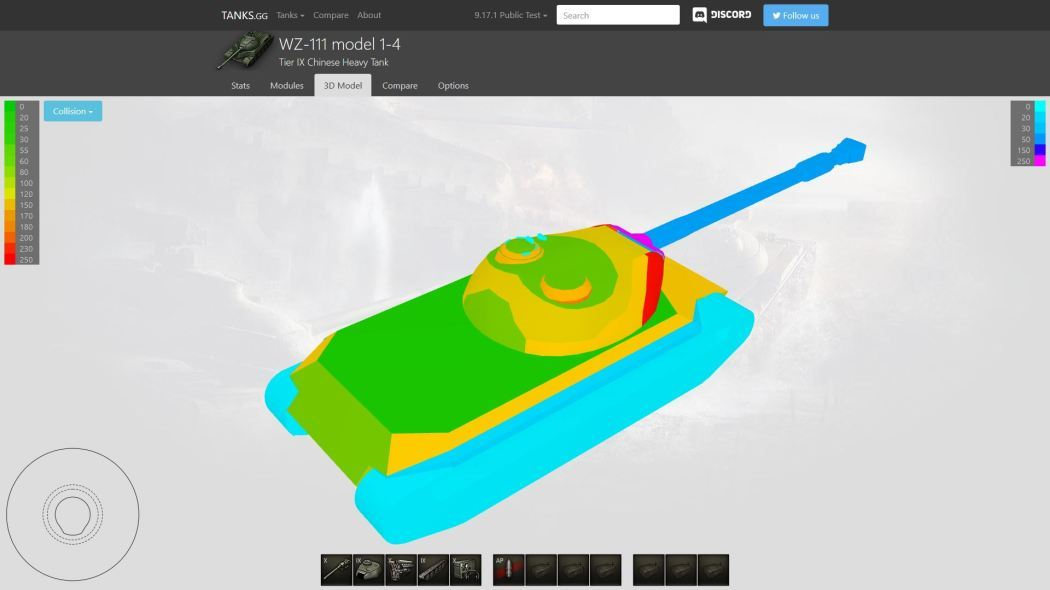The image size is (1050, 590).
Task: Expand the Tanks dropdown menu
Action: (x=290, y=15)
